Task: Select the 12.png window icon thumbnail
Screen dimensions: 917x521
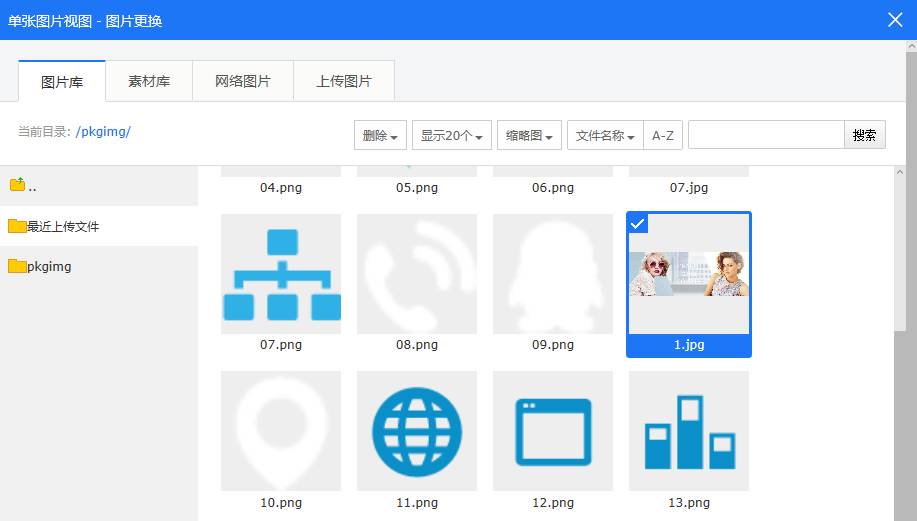Action: 553,431
